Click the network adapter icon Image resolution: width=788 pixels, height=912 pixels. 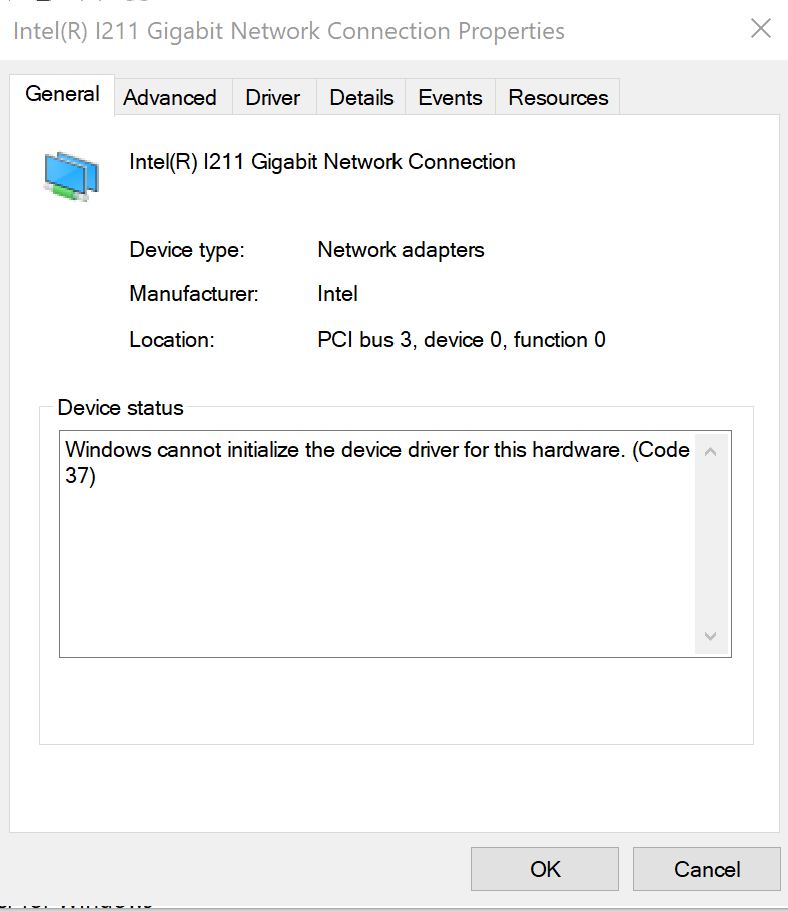pyautogui.click(x=71, y=175)
